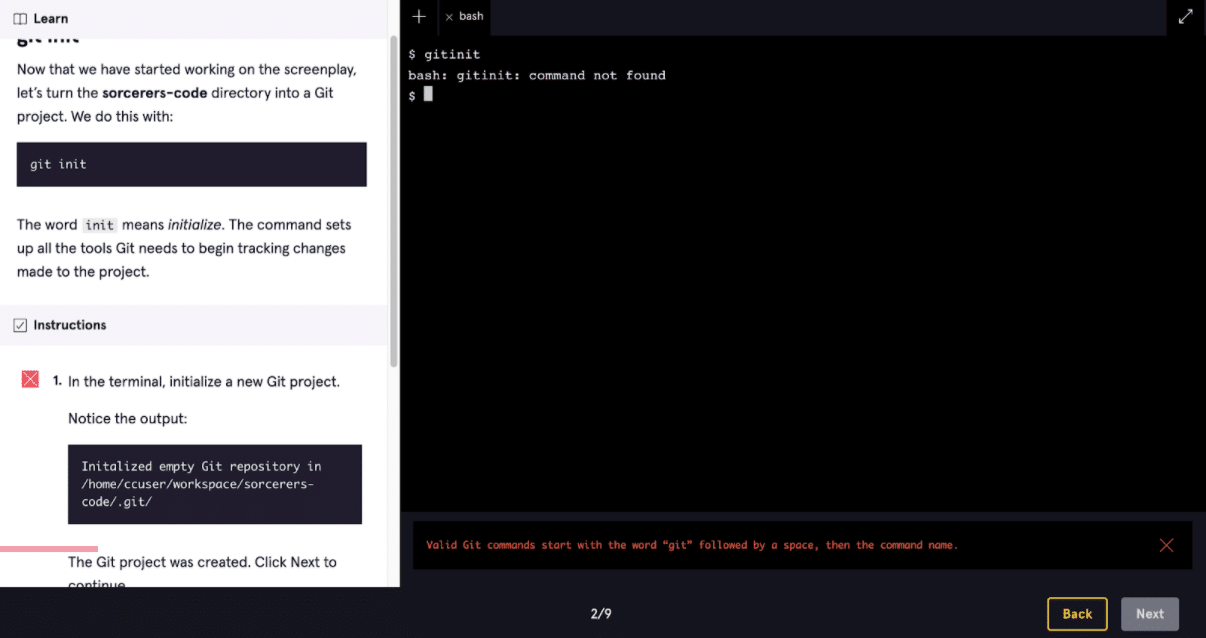The height and width of the screenshot is (638, 1206).
Task: Click the git init code block
Action: coord(191,164)
